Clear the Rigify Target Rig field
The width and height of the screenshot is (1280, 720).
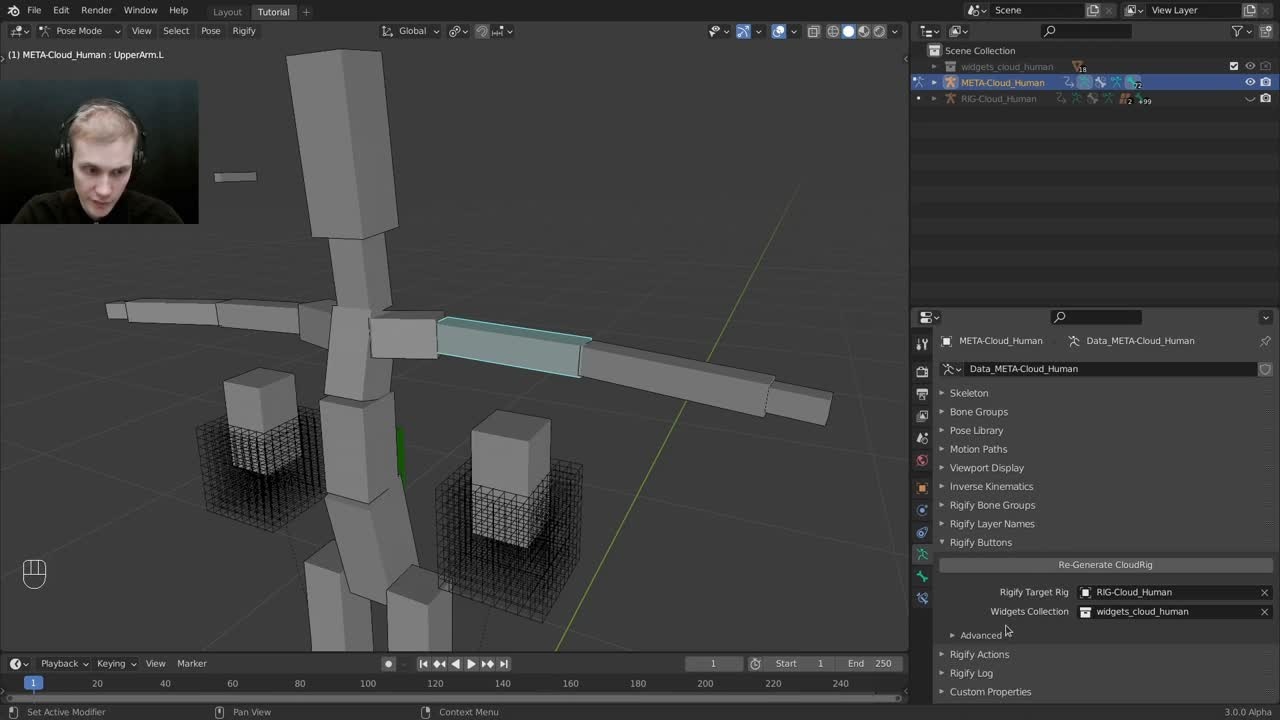(1264, 592)
